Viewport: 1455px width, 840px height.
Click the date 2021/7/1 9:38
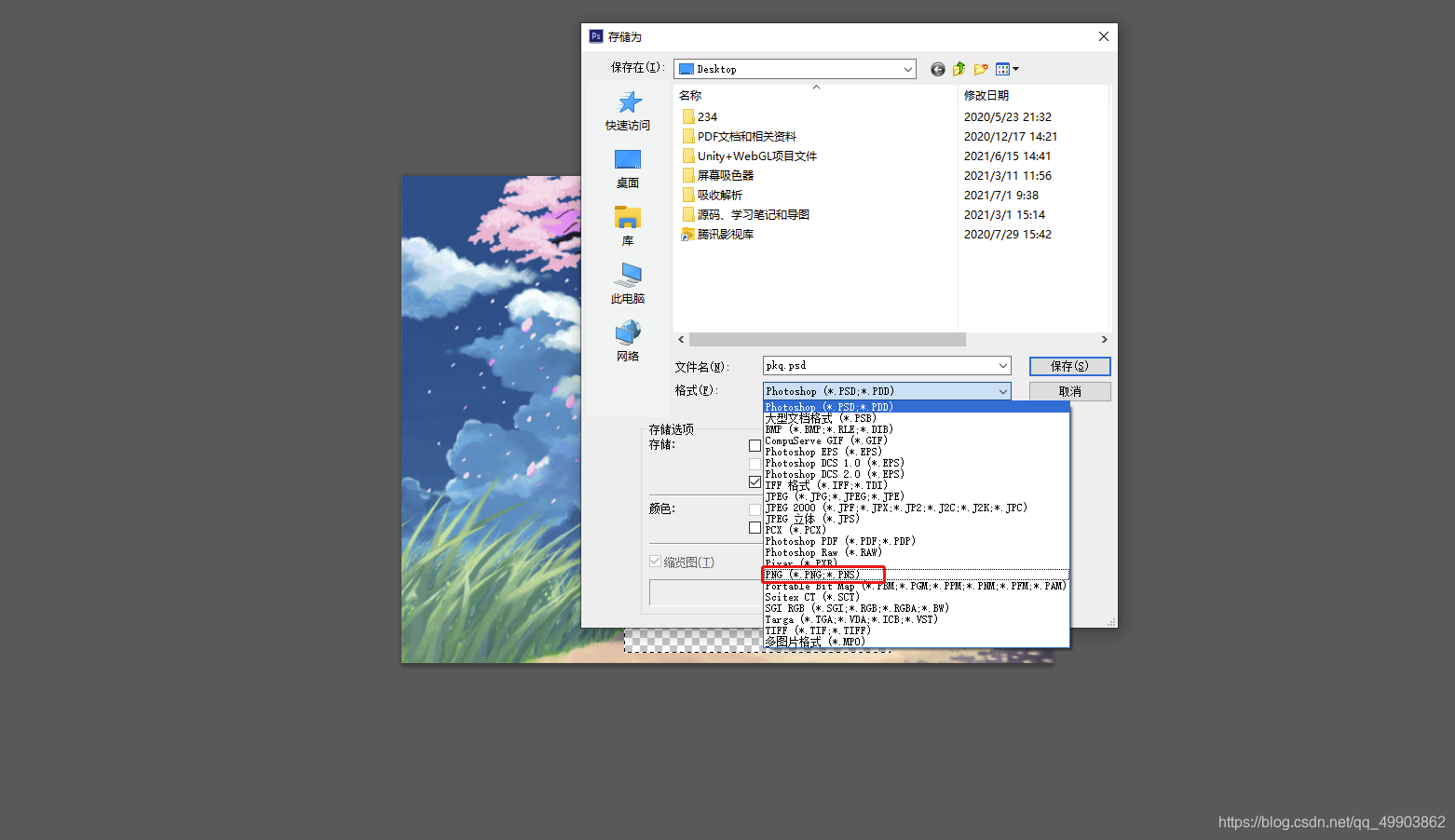pyautogui.click(x=1000, y=195)
